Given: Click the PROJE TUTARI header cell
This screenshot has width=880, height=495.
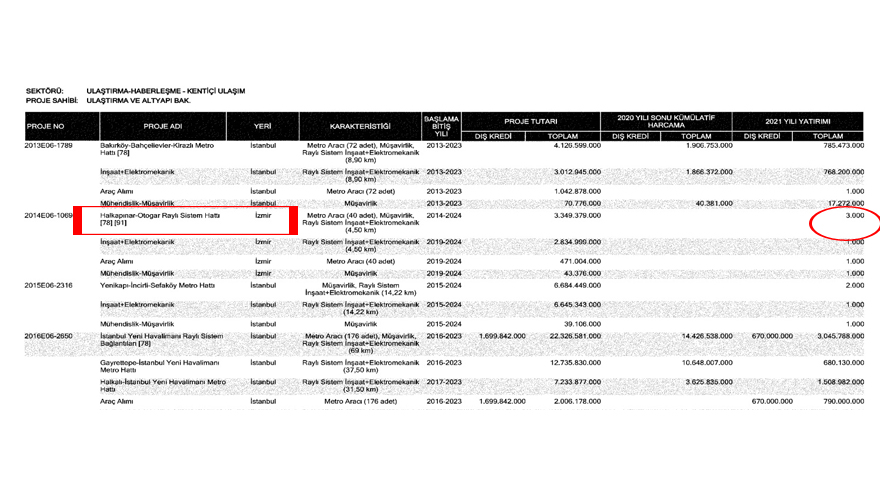Looking at the screenshot, I should coord(530,119).
